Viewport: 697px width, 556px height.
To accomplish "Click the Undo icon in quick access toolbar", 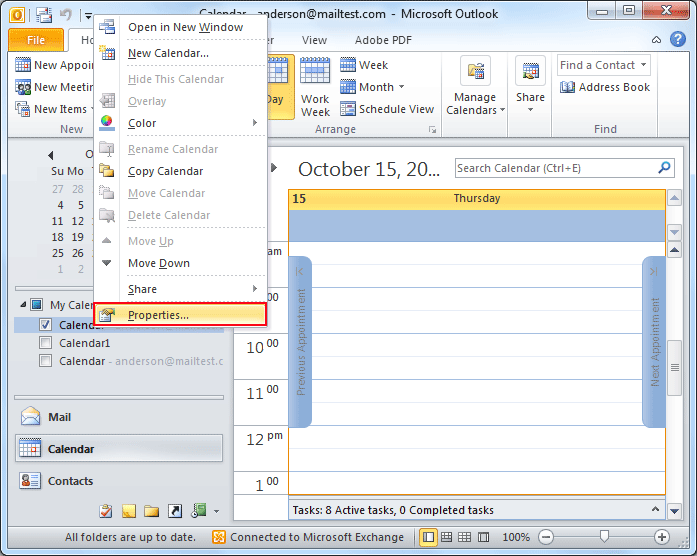I will (x=66, y=15).
